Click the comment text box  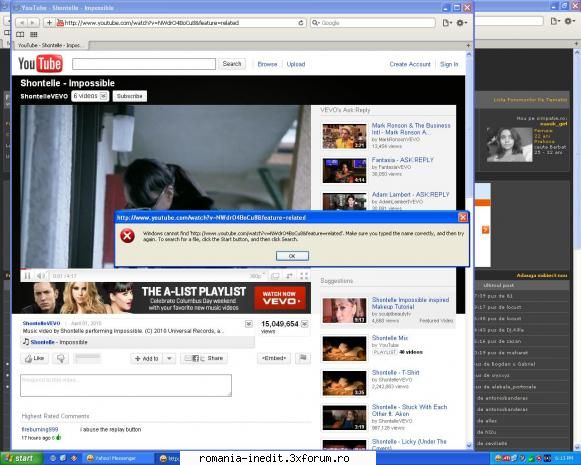[126, 385]
